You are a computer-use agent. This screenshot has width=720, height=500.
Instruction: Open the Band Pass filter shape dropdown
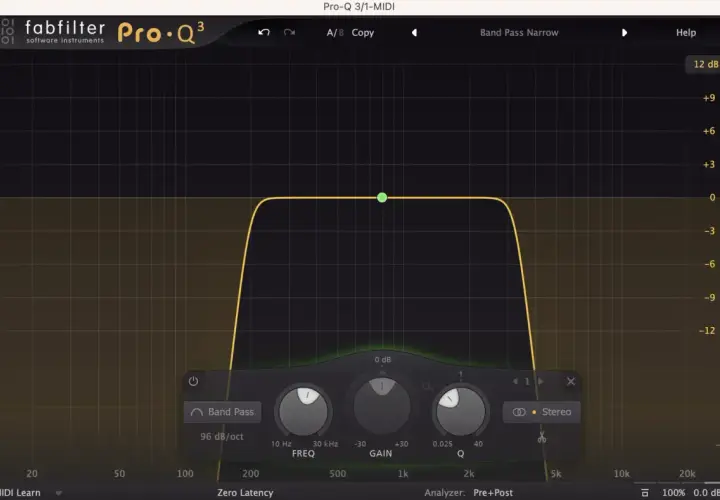click(x=223, y=412)
